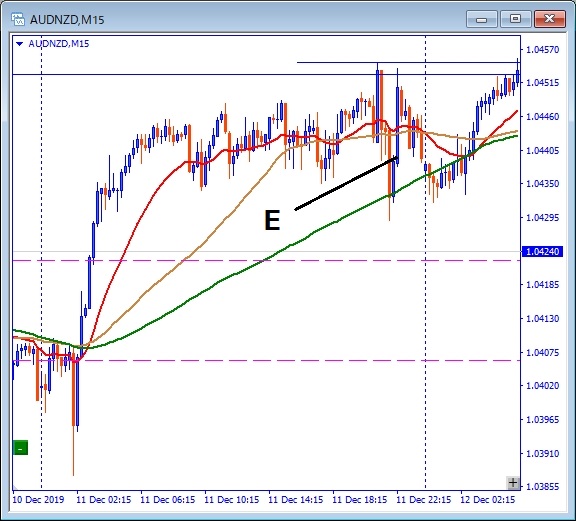Click the 10 Dec 2019 time label

[38, 500]
